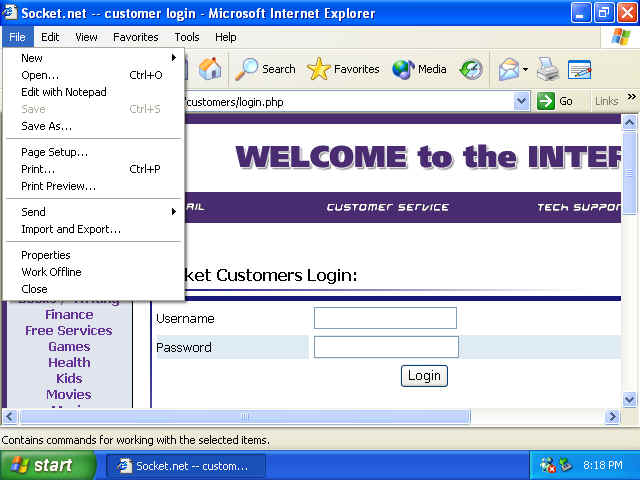Select Page Setup... menu entry
Screen dimensions: 640x480
tap(93, 152)
